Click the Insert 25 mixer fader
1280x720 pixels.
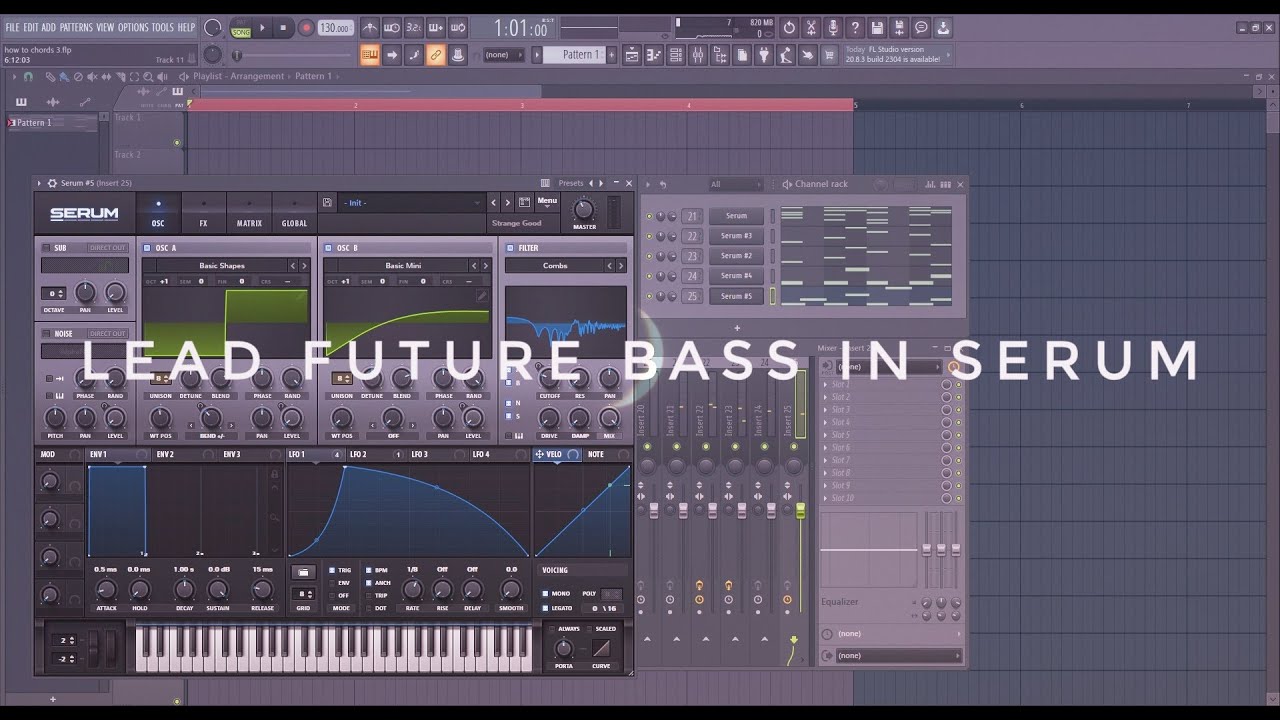[x=800, y=510]
